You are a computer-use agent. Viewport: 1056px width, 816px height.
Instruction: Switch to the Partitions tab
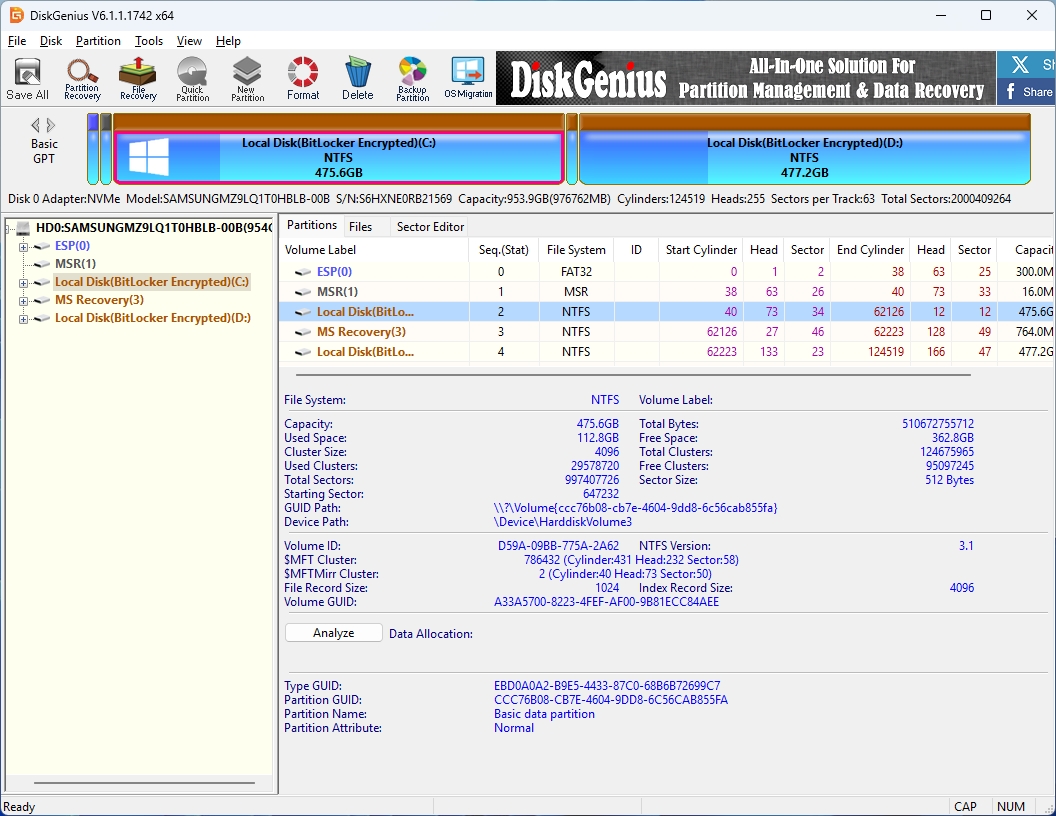(x=311, y=226)
